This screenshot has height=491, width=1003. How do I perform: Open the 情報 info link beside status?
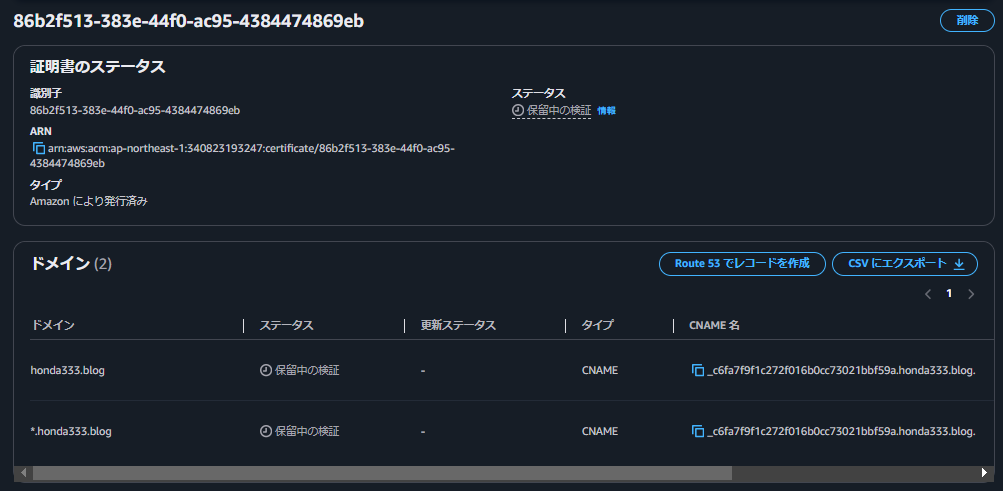[606, 111]
